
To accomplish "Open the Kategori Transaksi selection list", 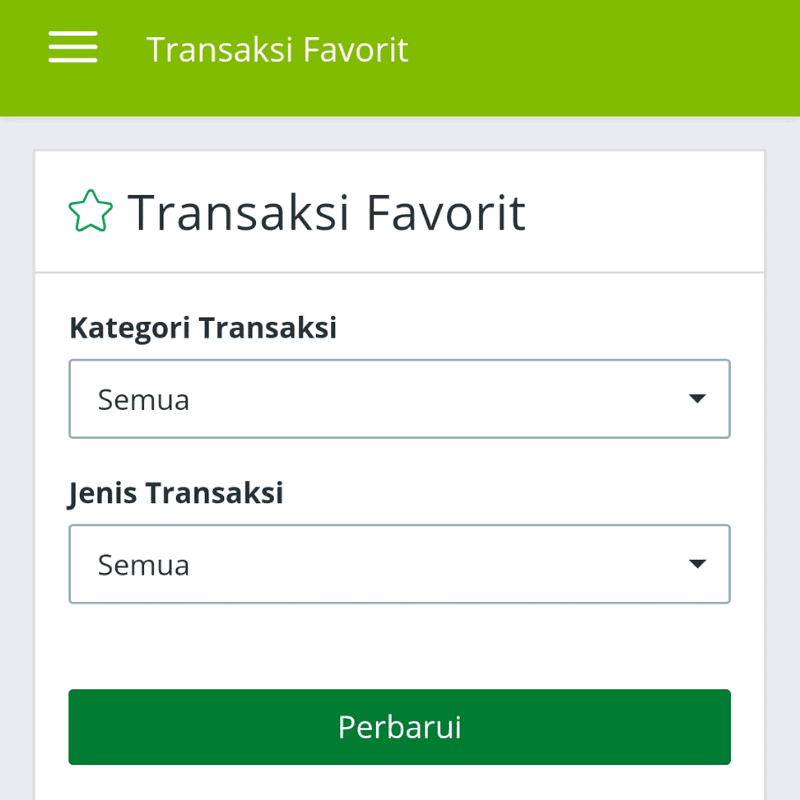I will pyautogui.click(x=400, y=398).
